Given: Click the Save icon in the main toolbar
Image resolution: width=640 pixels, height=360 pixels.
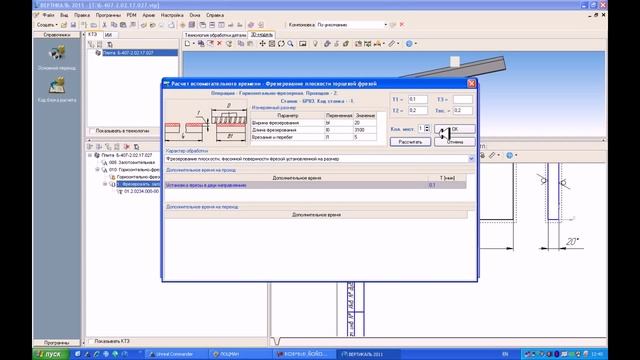Looking at the screenshot, I should point(73,25).
